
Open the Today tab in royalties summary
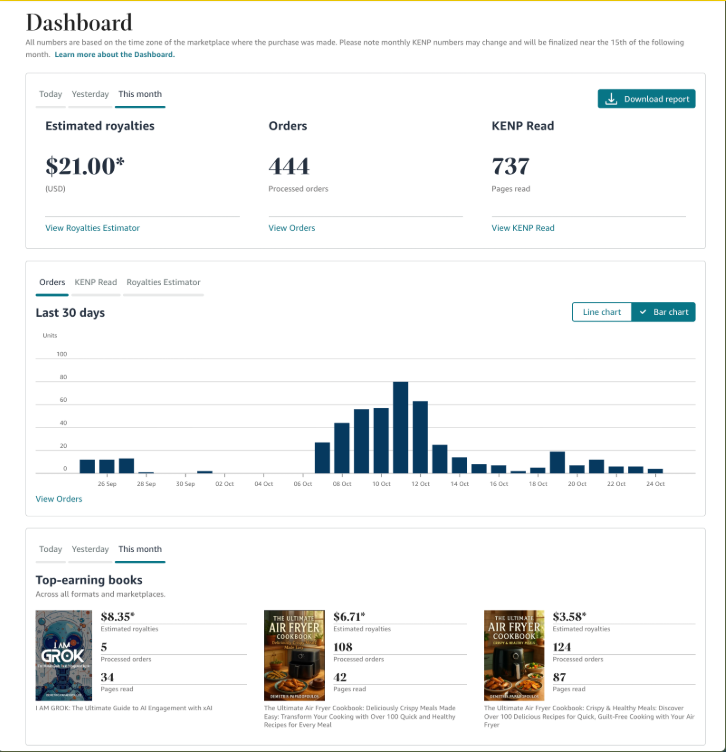tap(50, 94)
